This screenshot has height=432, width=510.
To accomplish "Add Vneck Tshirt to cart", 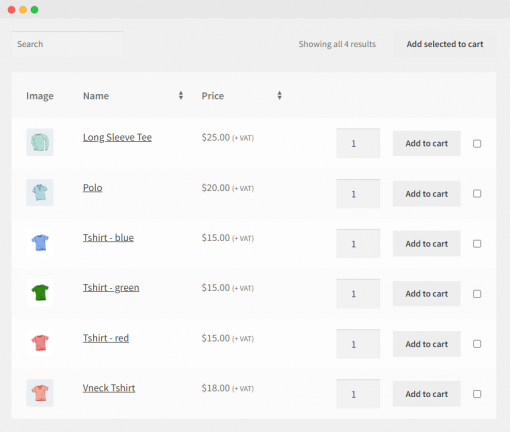I will [427, 394].
